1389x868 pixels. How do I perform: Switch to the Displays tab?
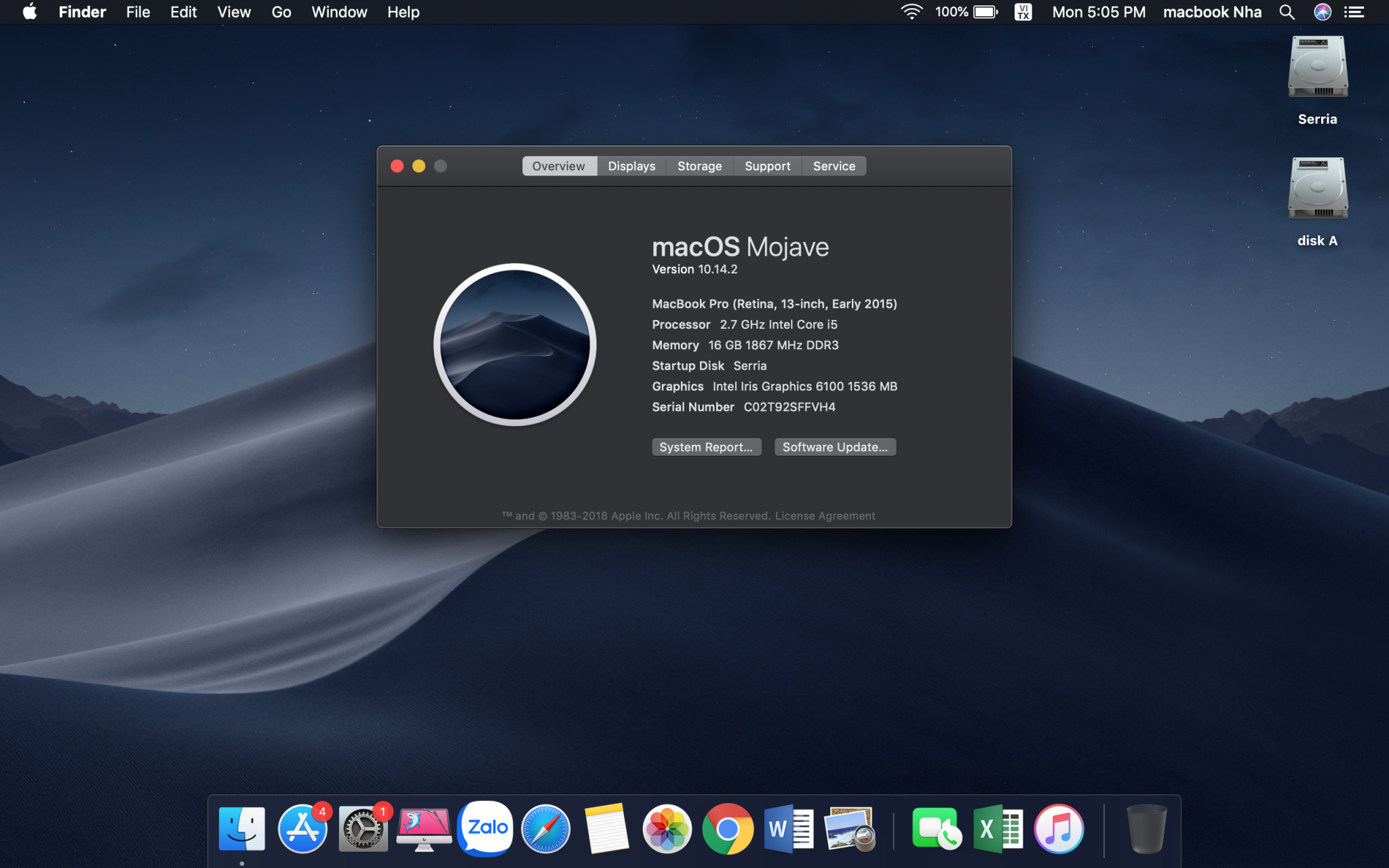click(x=631, y=166)
